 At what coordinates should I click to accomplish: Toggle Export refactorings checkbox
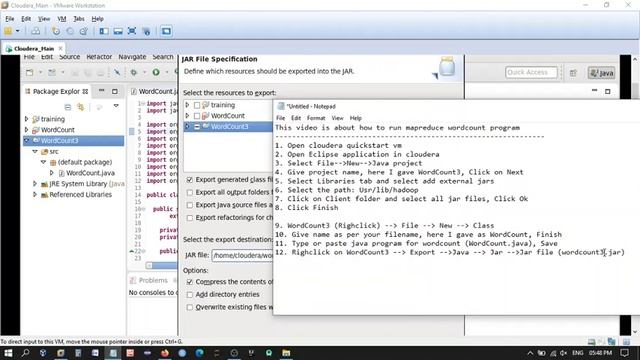point(189,218)
